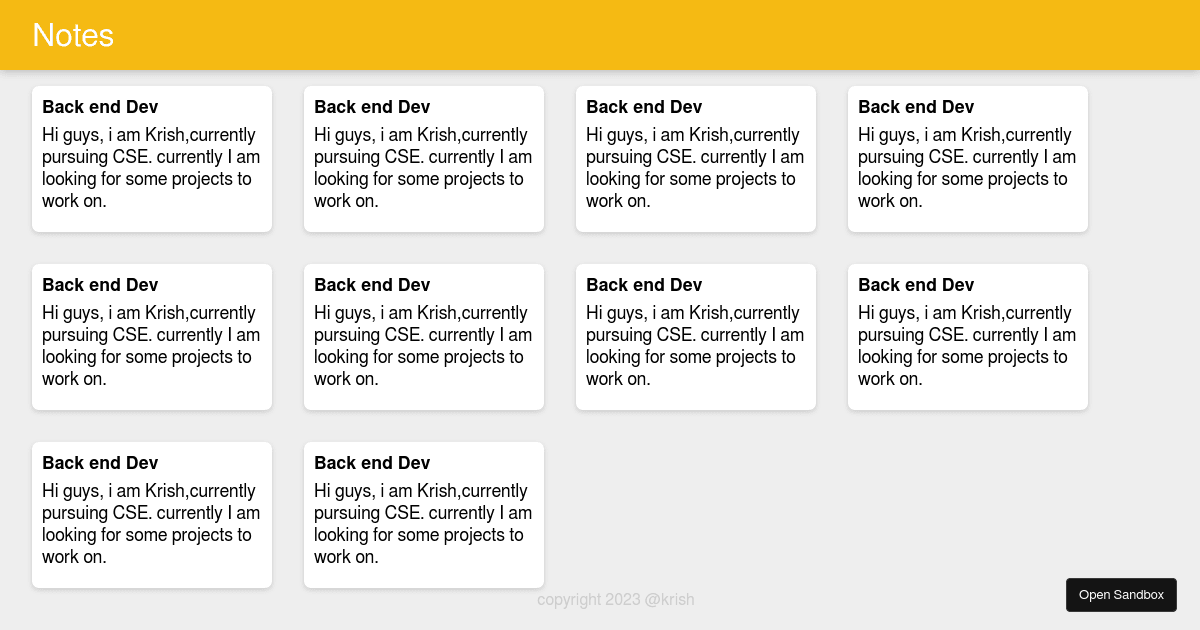The height and width of the screenshot is (630, 1200).
Task: Click the copyright 2023 @krish text
Action: point(616,600)
